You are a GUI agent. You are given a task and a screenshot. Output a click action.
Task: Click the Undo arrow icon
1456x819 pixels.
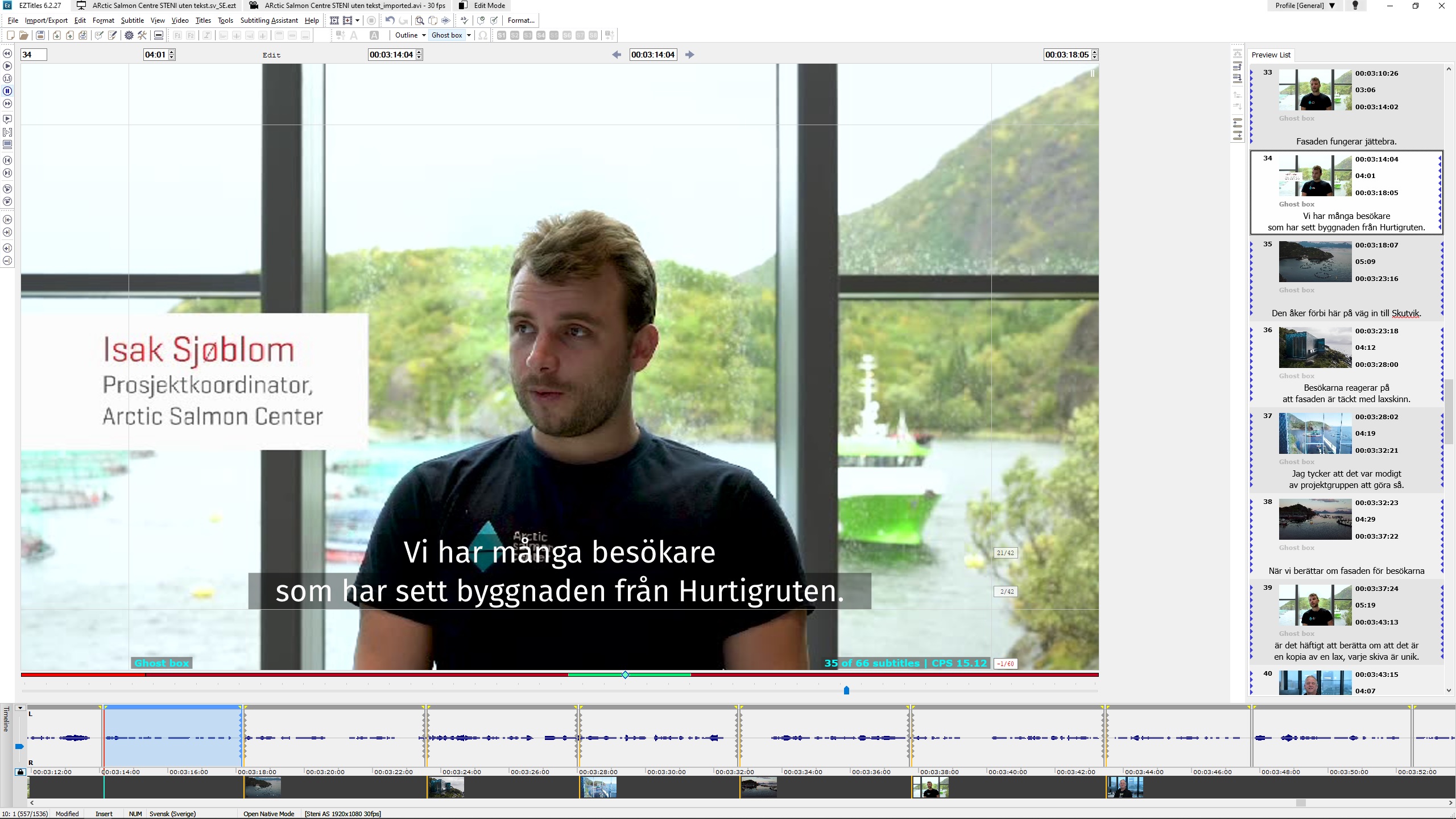(x=390, y=20)
